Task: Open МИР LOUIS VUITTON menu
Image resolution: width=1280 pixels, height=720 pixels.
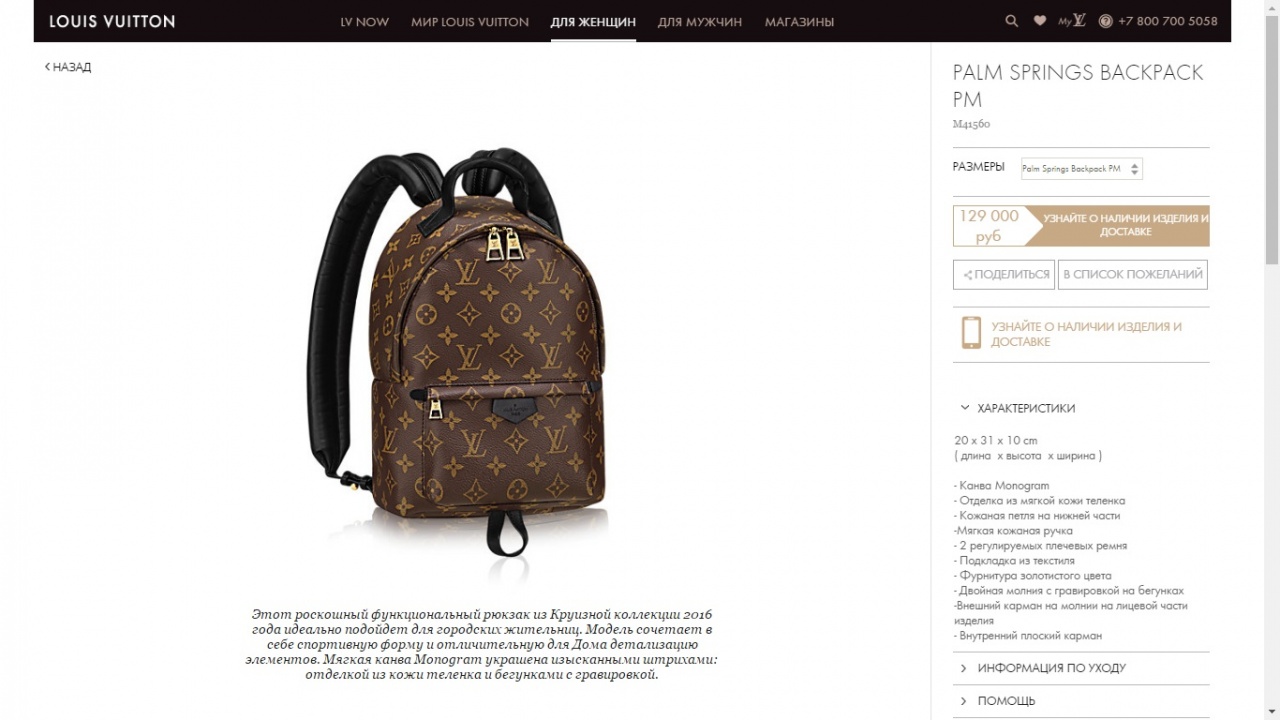Action: click(470, 21)
